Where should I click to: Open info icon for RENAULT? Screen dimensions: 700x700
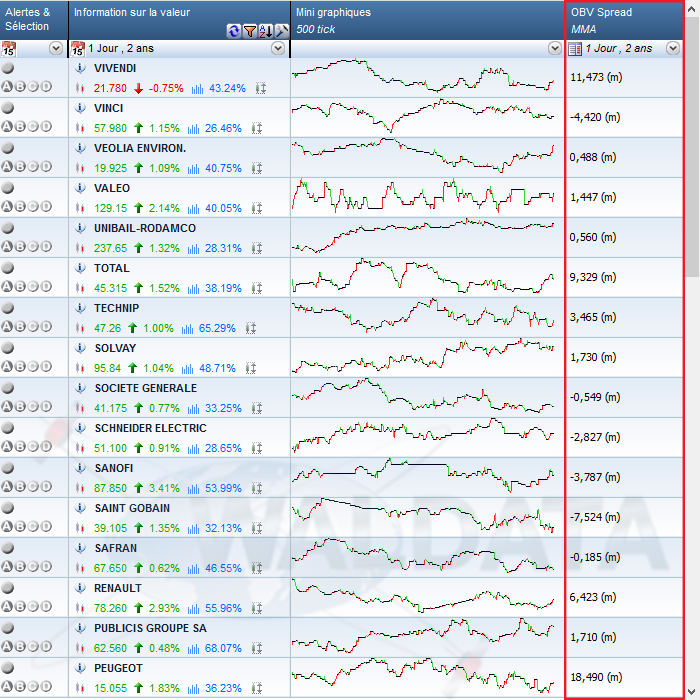pyautogui.click(x=80, y=588)
